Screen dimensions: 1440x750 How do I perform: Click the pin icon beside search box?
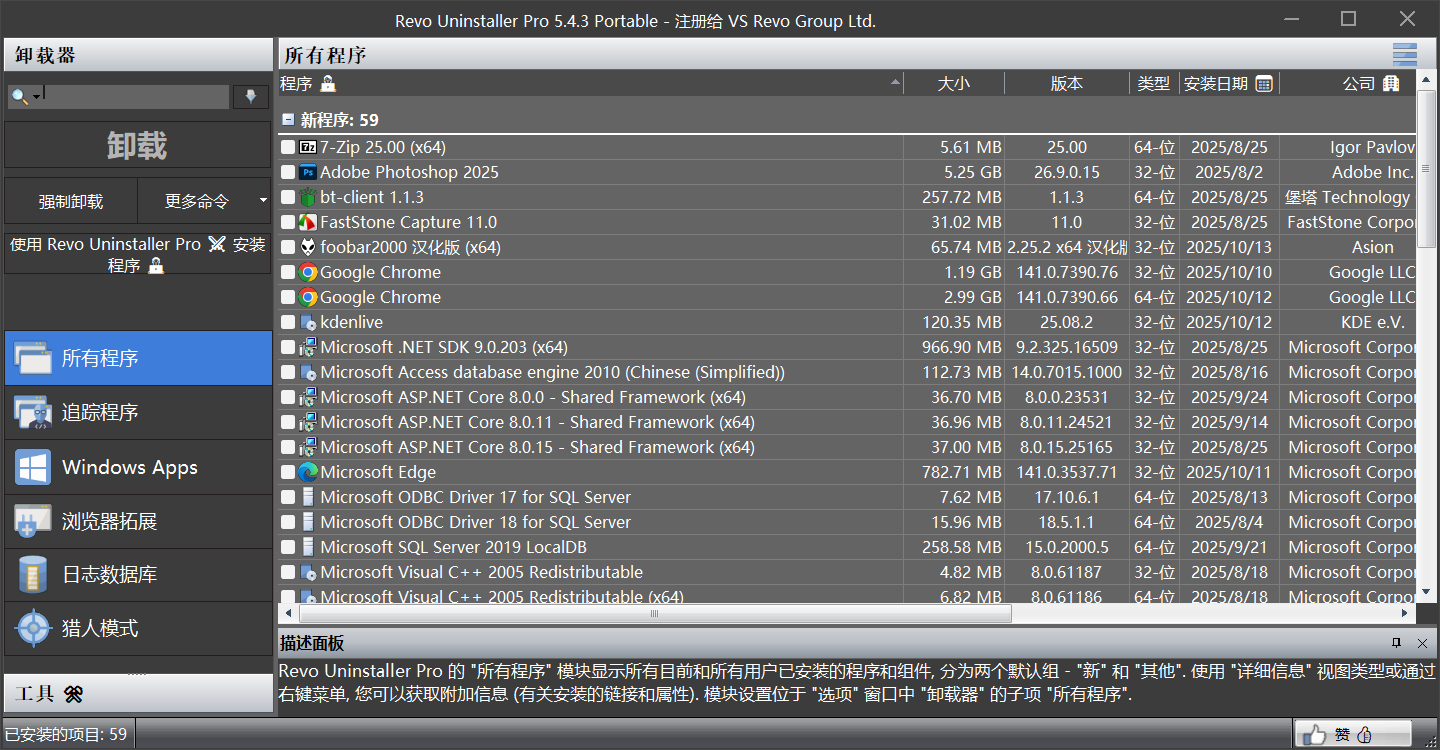(x=250, y=96)
